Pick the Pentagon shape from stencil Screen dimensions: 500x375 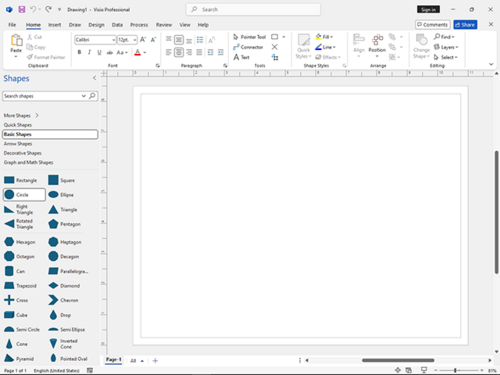(65, 224)
